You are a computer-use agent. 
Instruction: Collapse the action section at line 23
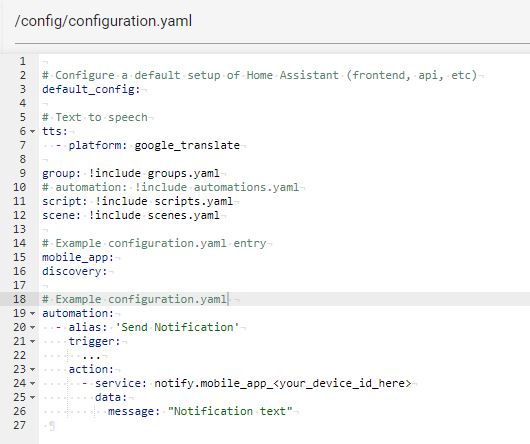(x=32, y=369)
